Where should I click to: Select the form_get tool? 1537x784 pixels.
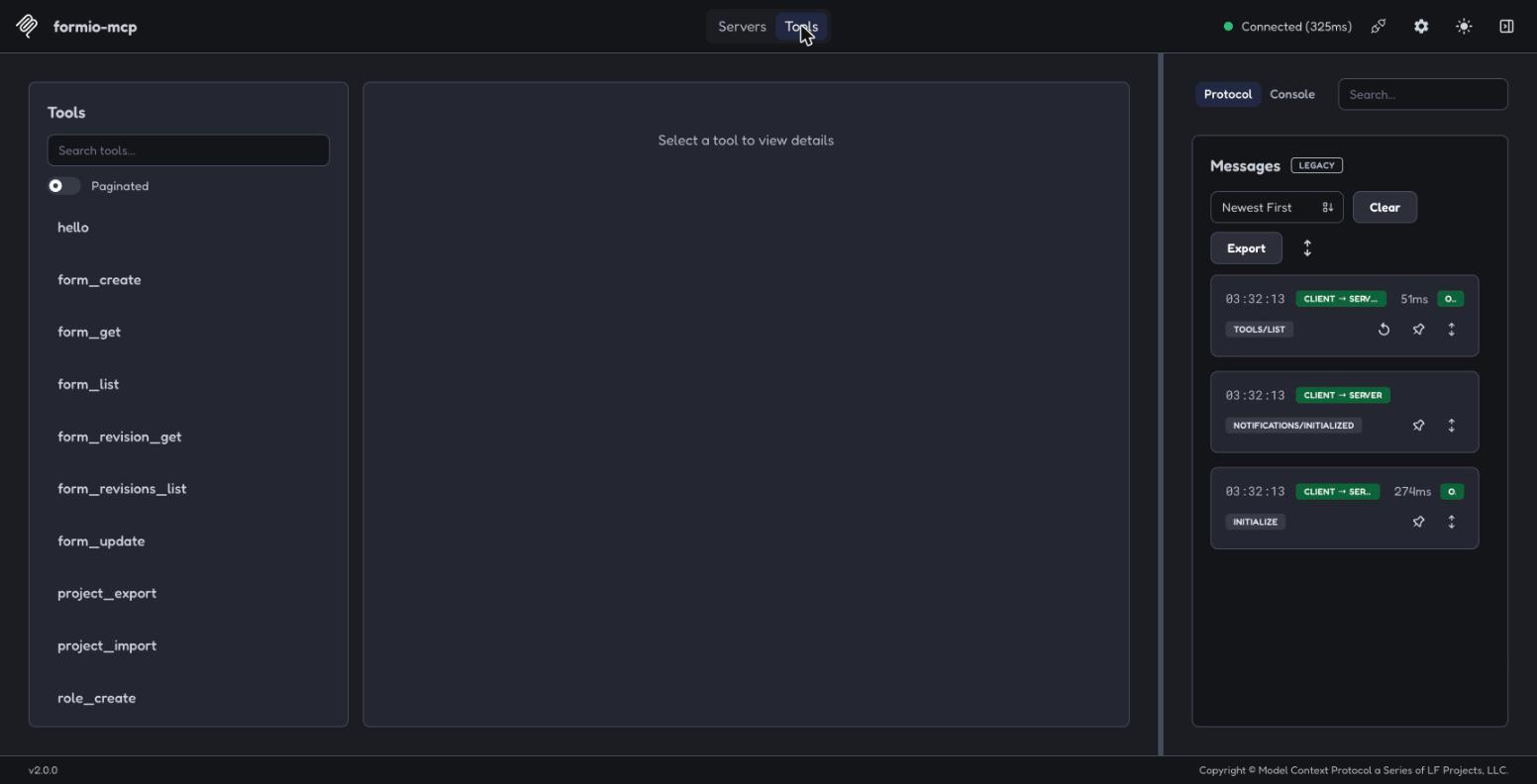click(x=188, y=333)
